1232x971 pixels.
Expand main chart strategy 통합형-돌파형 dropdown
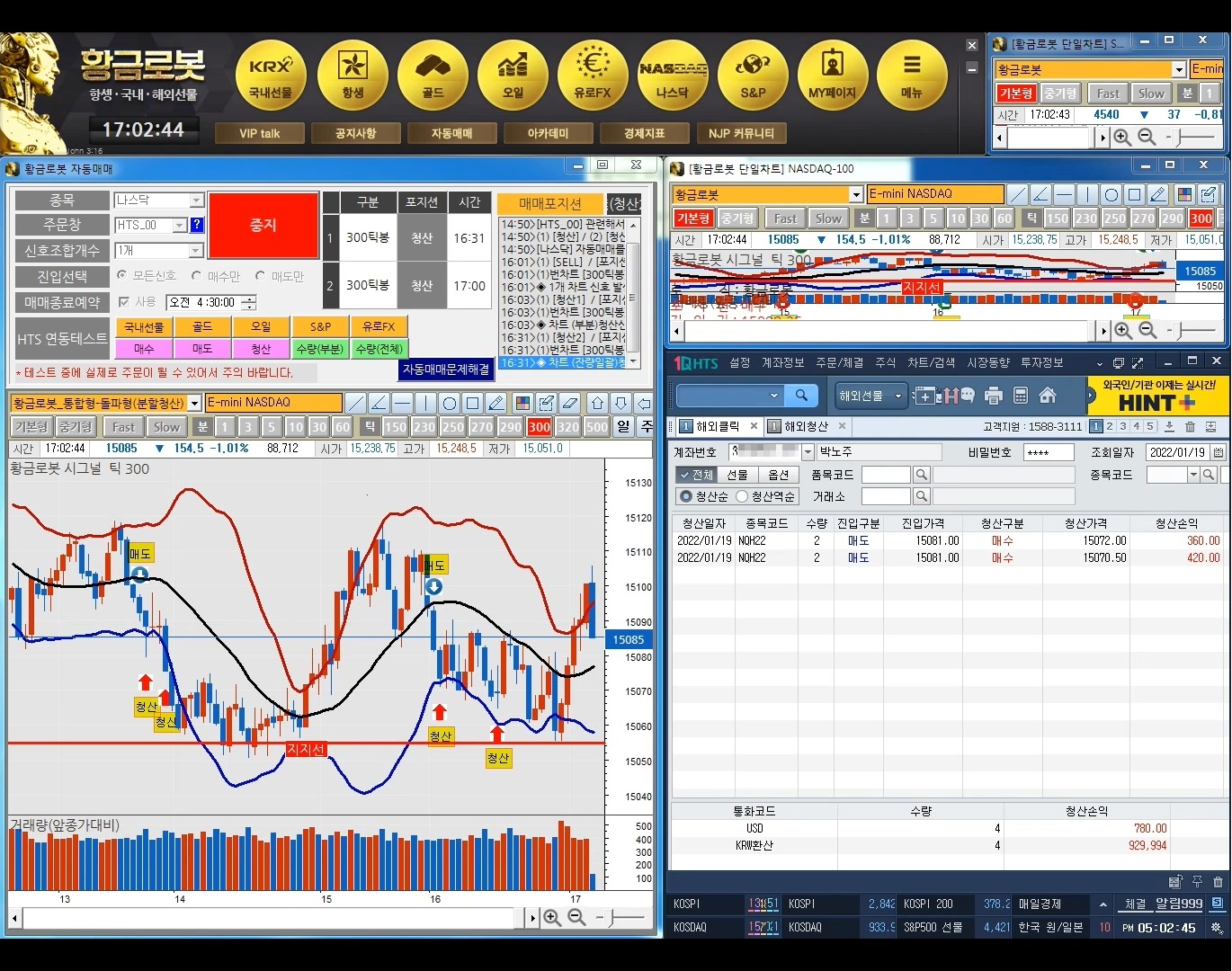tap(194, 404)
